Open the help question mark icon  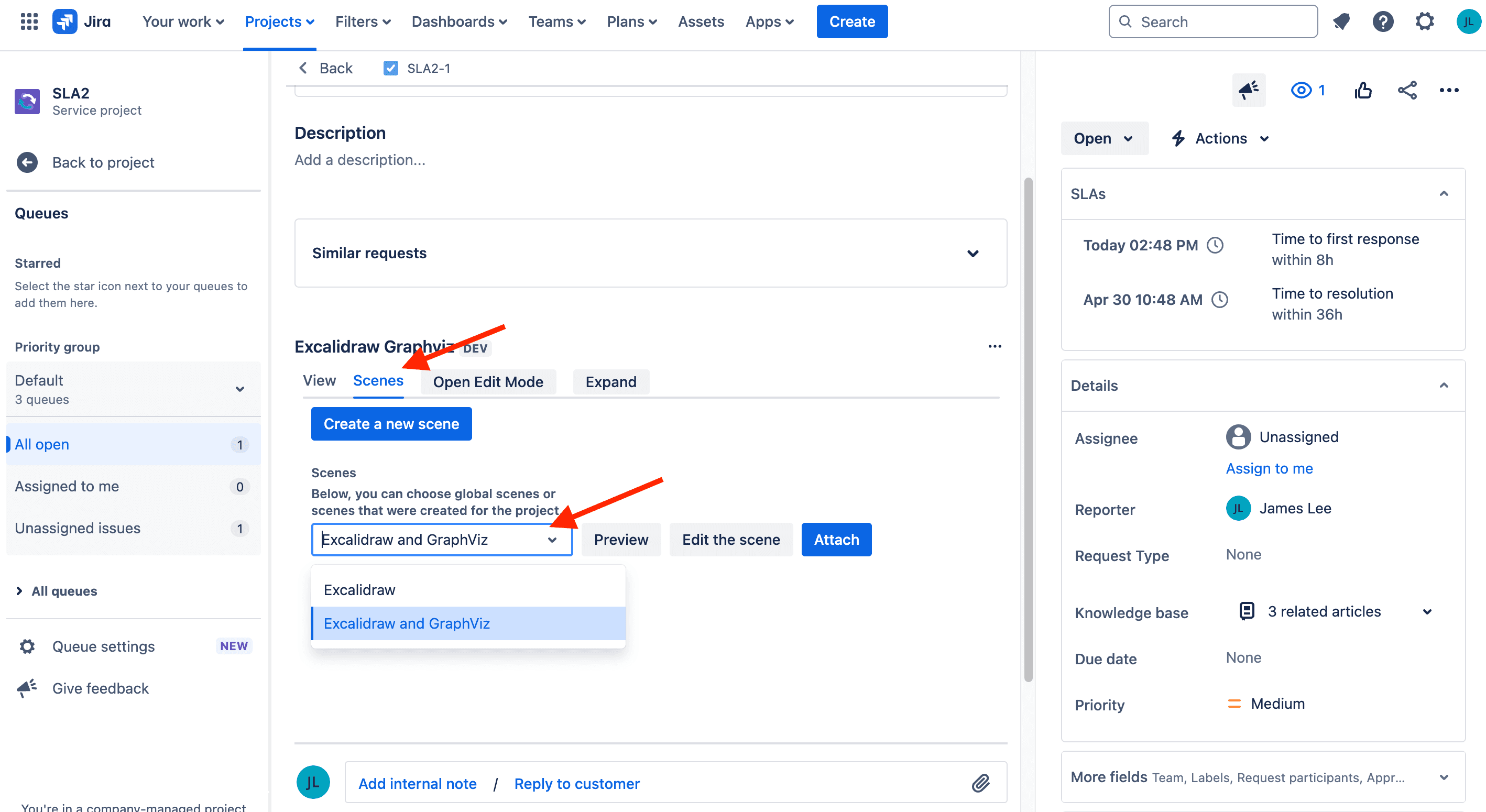click(x=1383, y=22)
